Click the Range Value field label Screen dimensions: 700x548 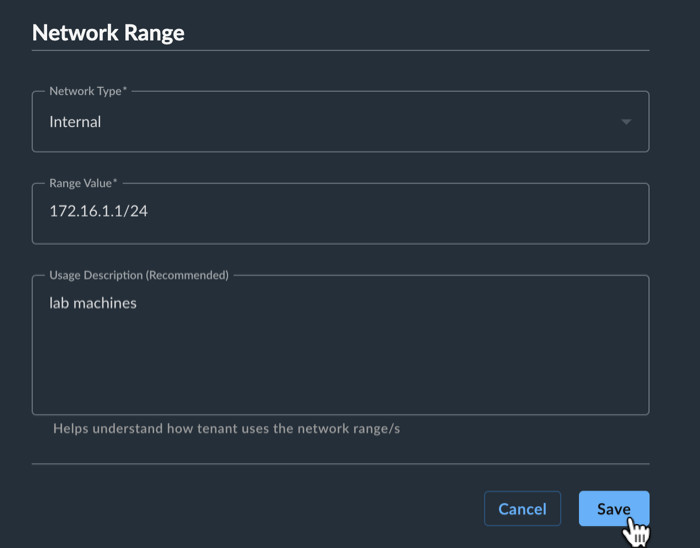pos(83,183)
